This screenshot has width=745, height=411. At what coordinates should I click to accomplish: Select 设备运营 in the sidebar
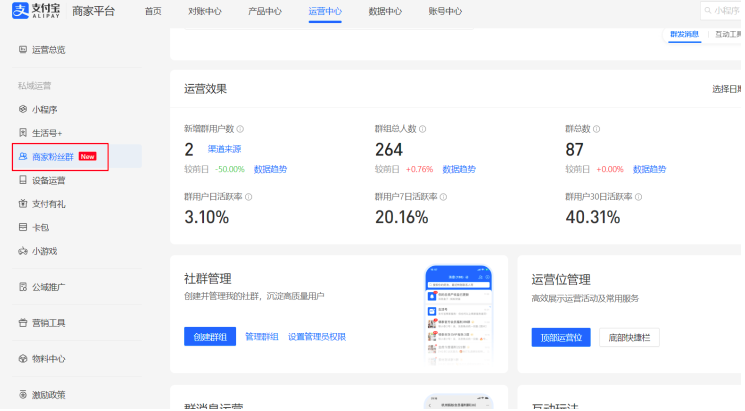[x=48, y=181]
